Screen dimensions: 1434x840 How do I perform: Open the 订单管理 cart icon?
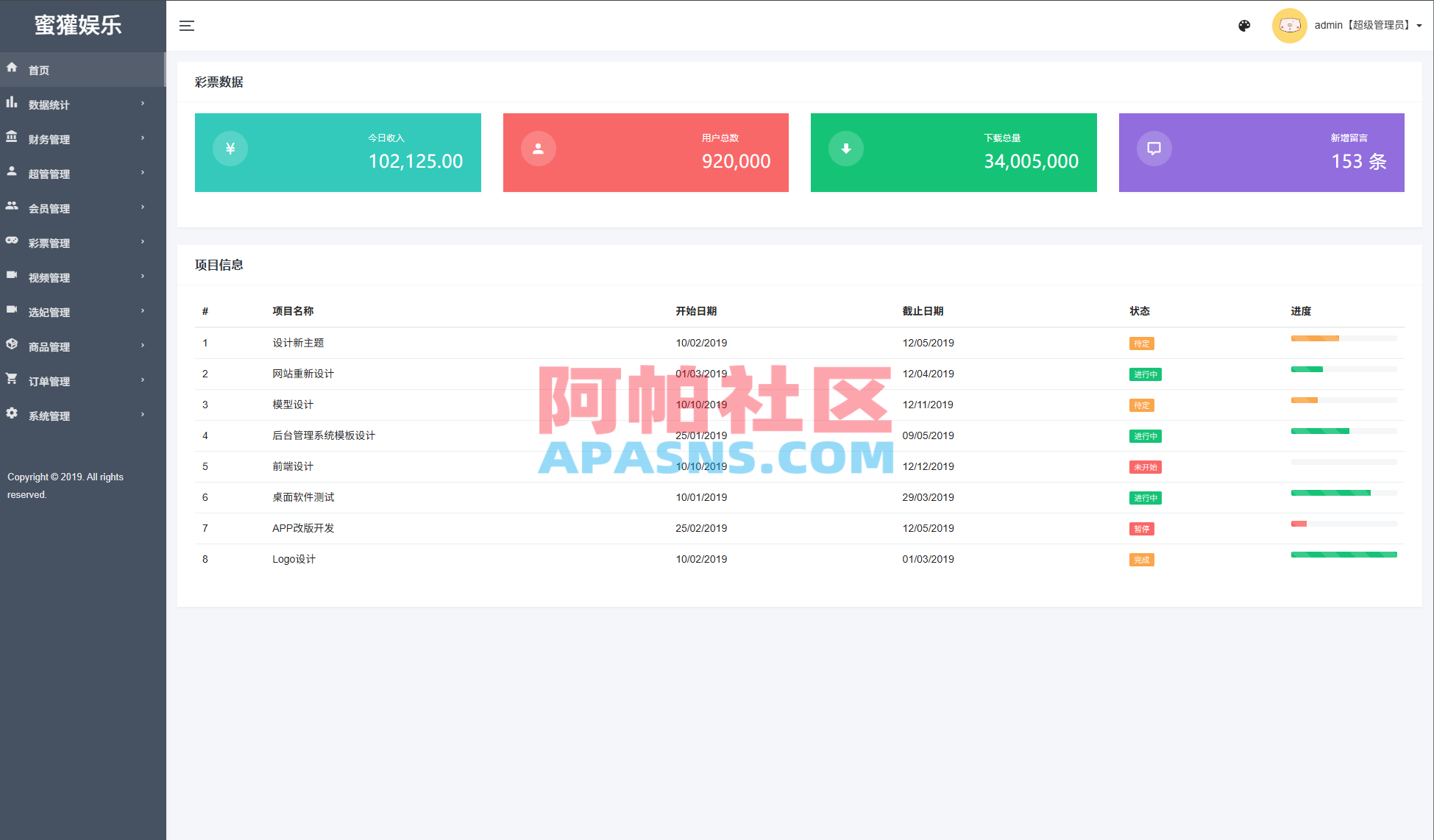pos(12,380)
